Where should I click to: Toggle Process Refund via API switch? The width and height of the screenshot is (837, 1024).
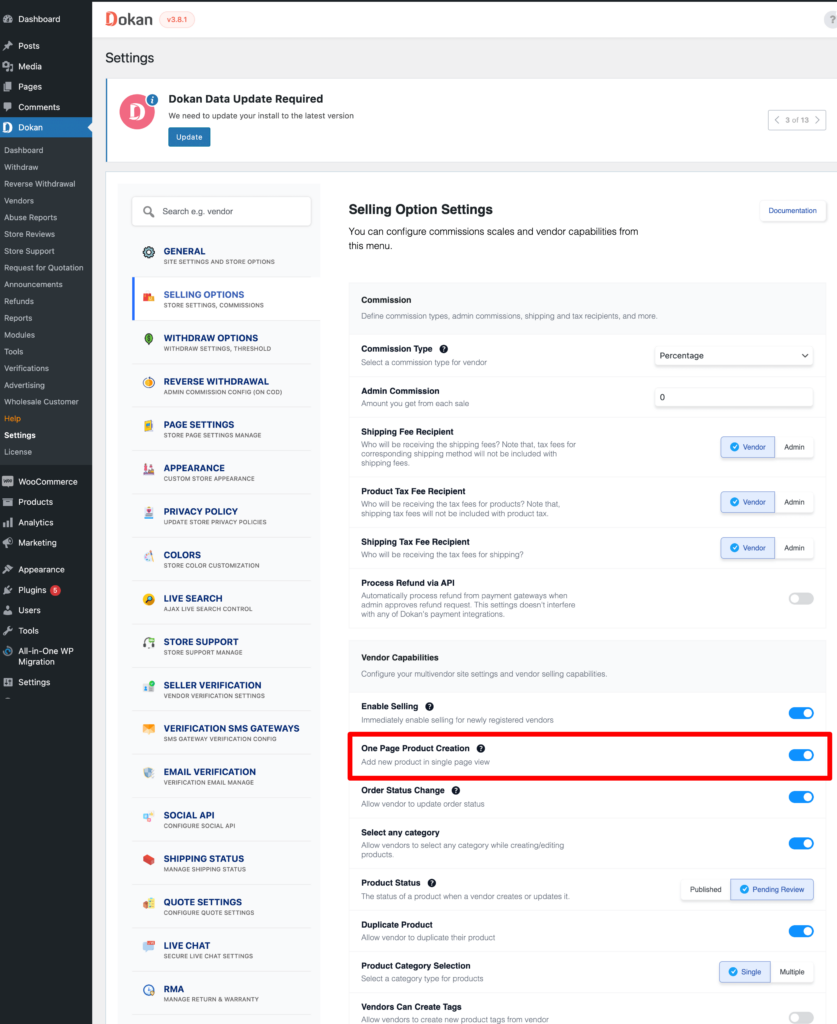(x=801, y=599)
